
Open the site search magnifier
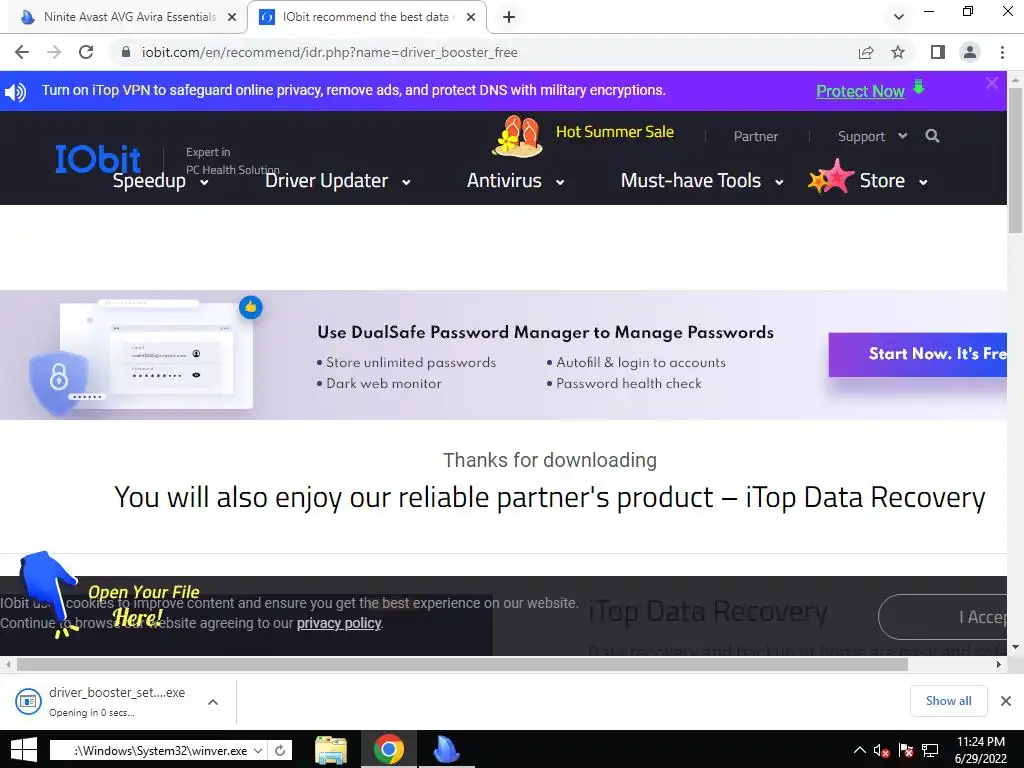click(933, 136)
